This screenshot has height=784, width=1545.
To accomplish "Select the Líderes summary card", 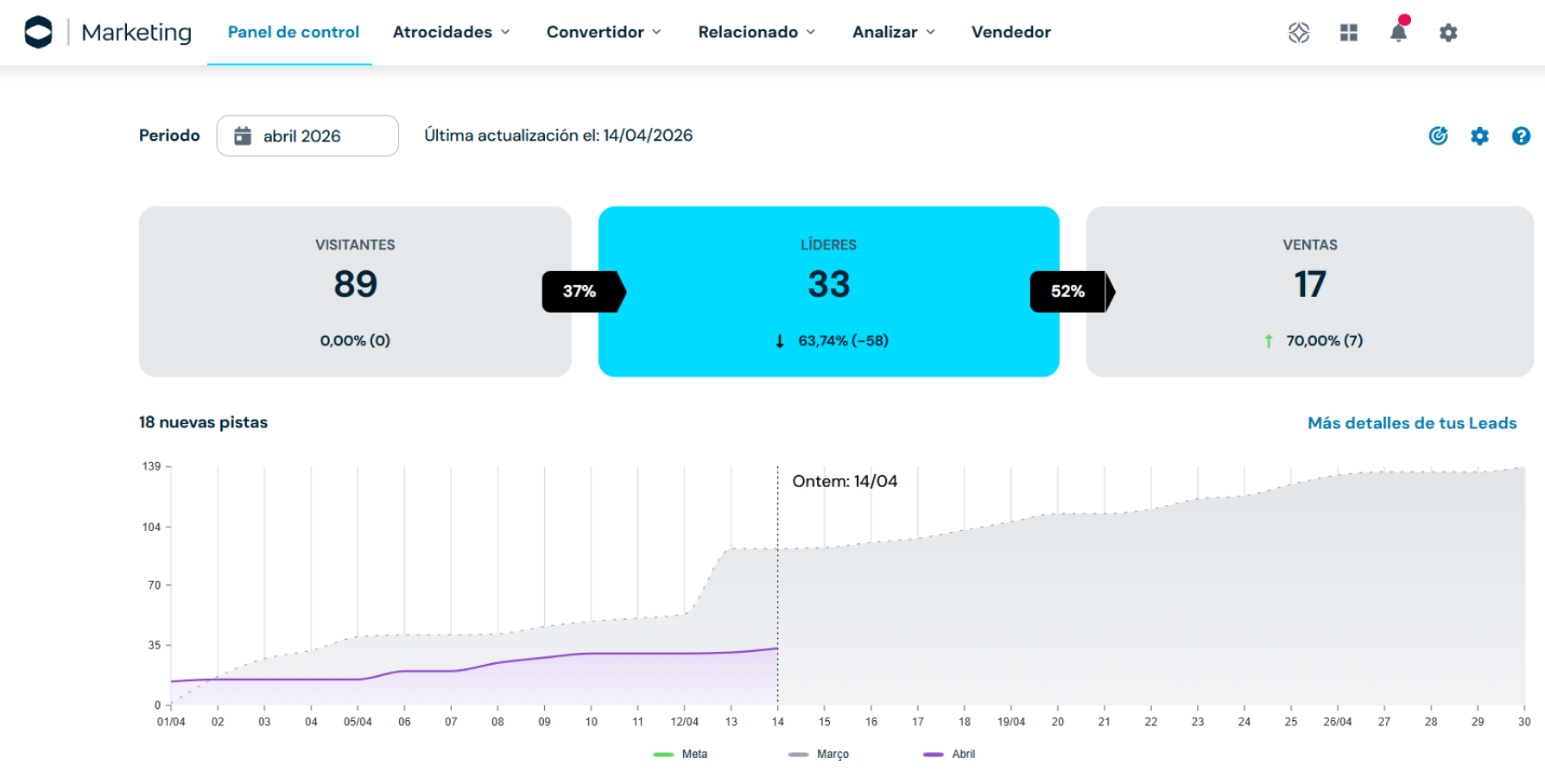I will (828, 291).
